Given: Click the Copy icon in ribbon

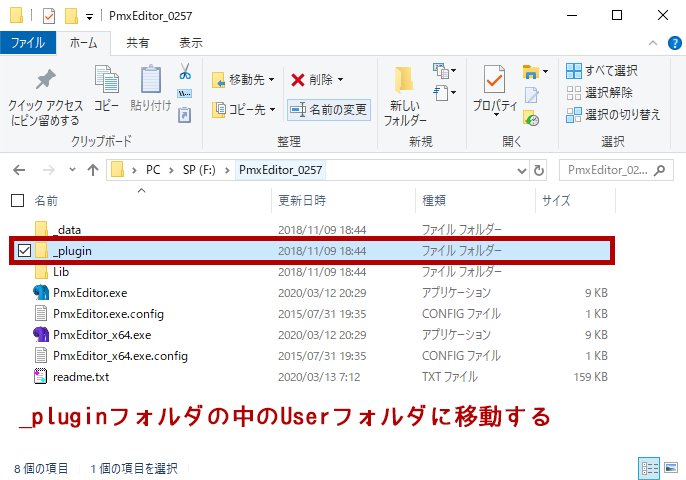Looking at the screenshot, I should [107, 79].
